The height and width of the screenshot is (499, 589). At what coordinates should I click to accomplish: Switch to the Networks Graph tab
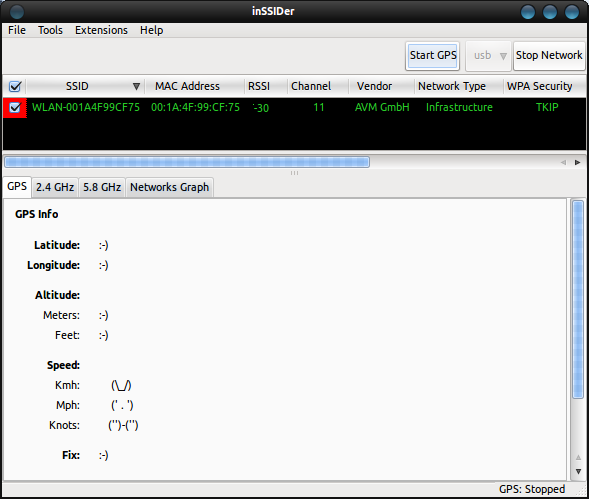pyautogui.click(x=169, y=187)
